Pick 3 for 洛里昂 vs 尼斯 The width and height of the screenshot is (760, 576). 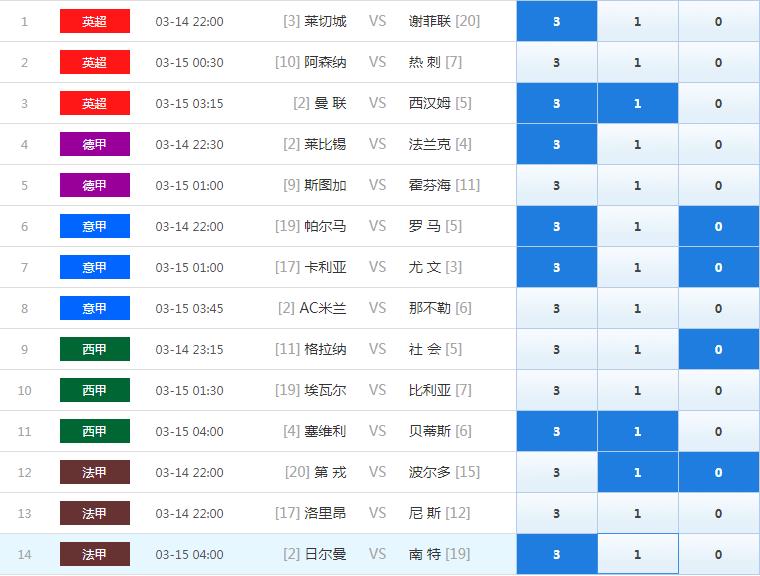tap(556, 512)
